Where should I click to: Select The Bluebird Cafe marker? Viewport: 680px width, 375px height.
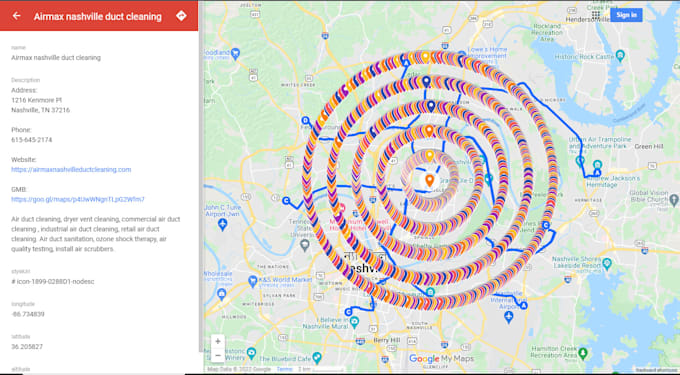pyautogui.click(x=317, y=358)
